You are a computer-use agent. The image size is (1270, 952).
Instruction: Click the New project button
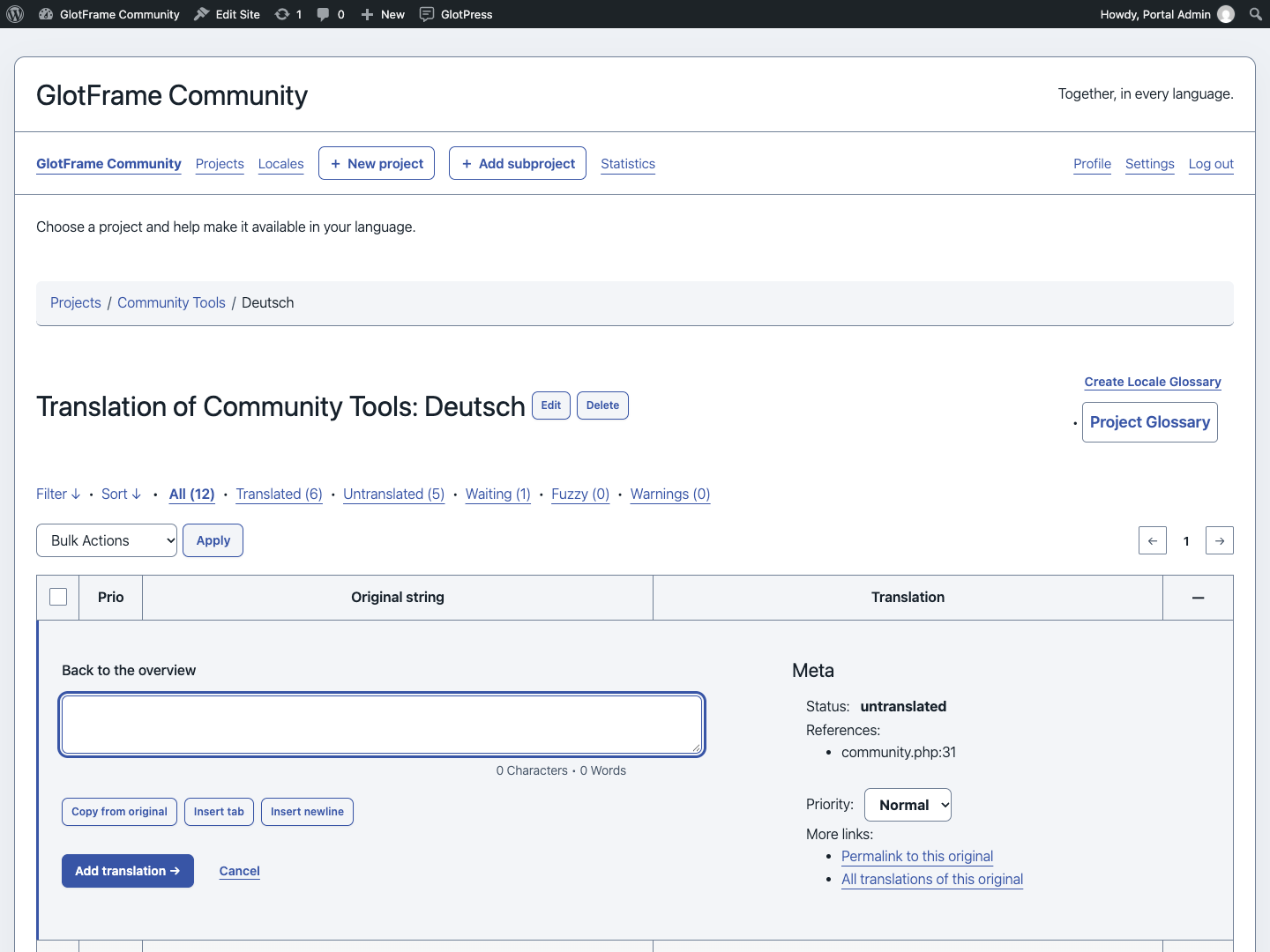coord(377,163)
